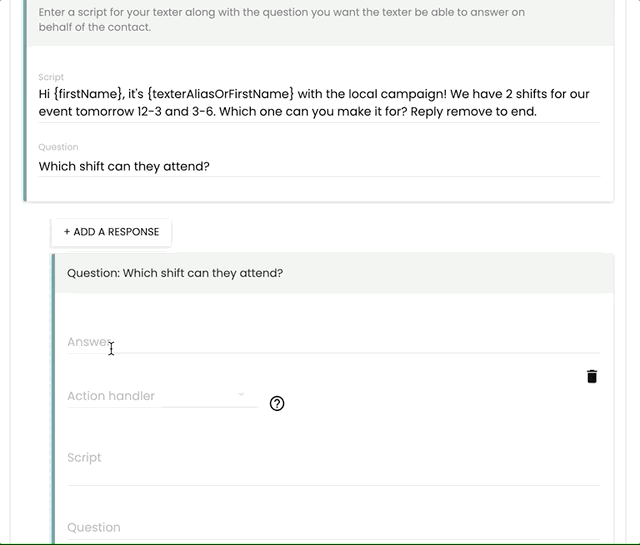Click the small "Script" label above the message
The image size is (640, 545).
click(x=51, y=77)
